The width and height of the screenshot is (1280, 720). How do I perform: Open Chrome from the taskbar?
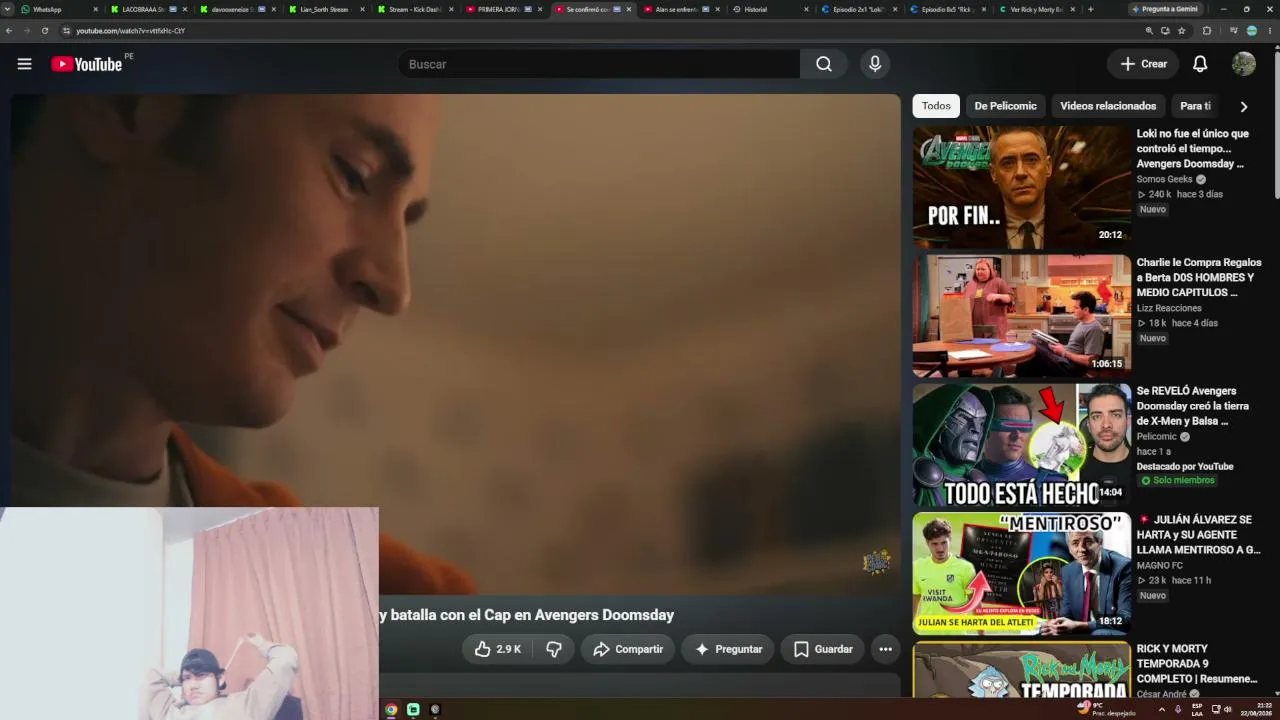391,709
